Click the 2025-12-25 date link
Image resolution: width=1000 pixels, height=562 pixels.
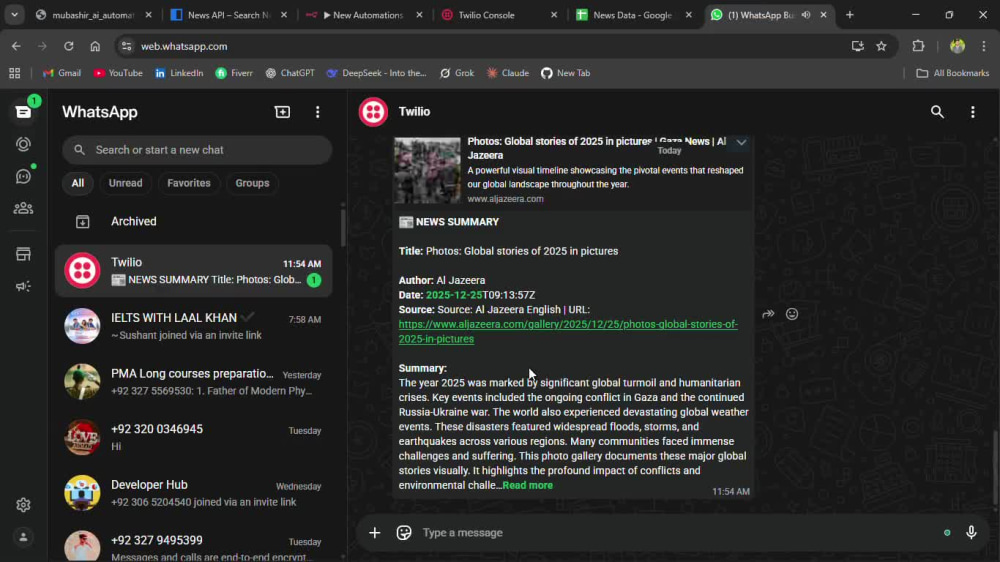454,295
